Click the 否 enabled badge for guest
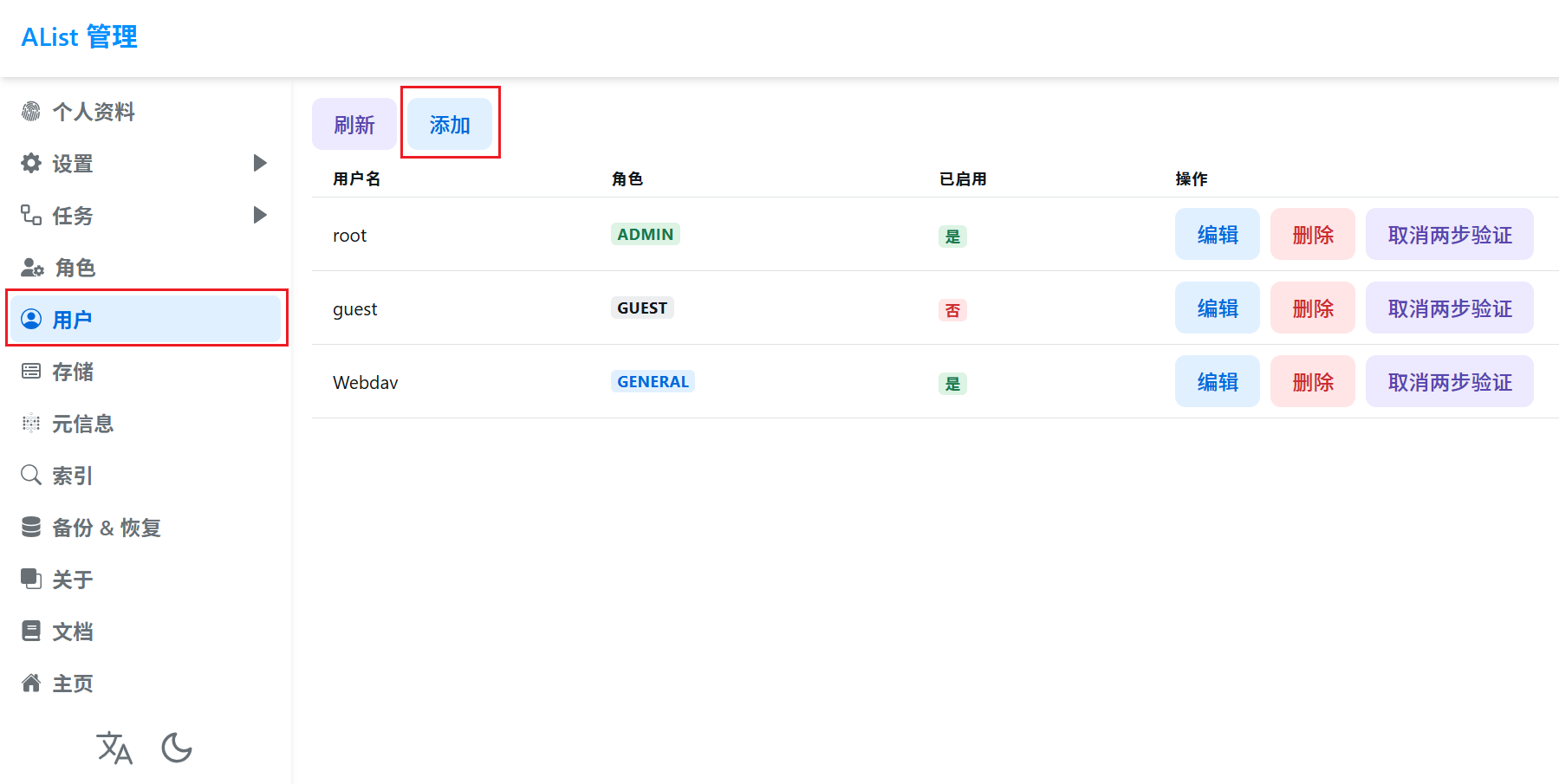Image resolution: width=1559 pixels, height=784 pixels. pos(952,310)
